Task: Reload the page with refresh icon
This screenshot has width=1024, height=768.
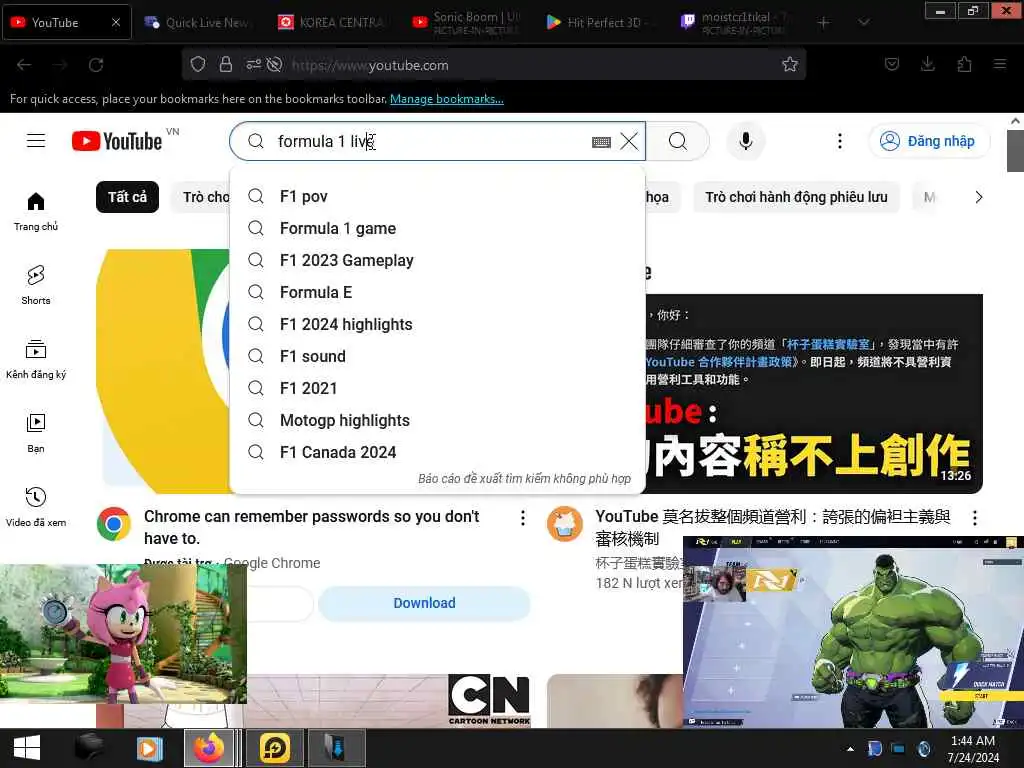Action: [96, 65]
